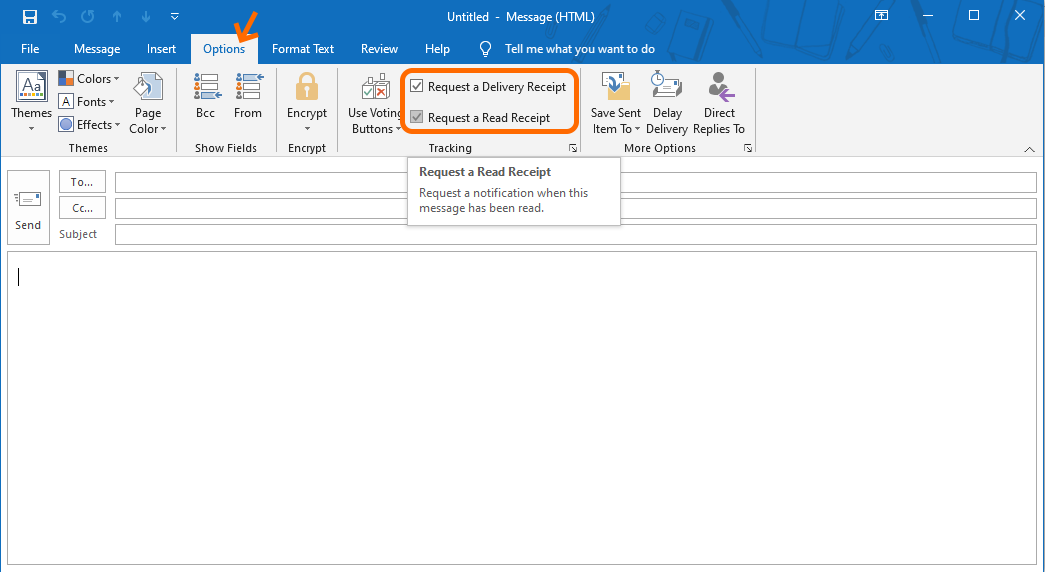Click the Cc... button
This screenshot has height=572, width=1045.
pyautogui.click(x=83, y=208)
